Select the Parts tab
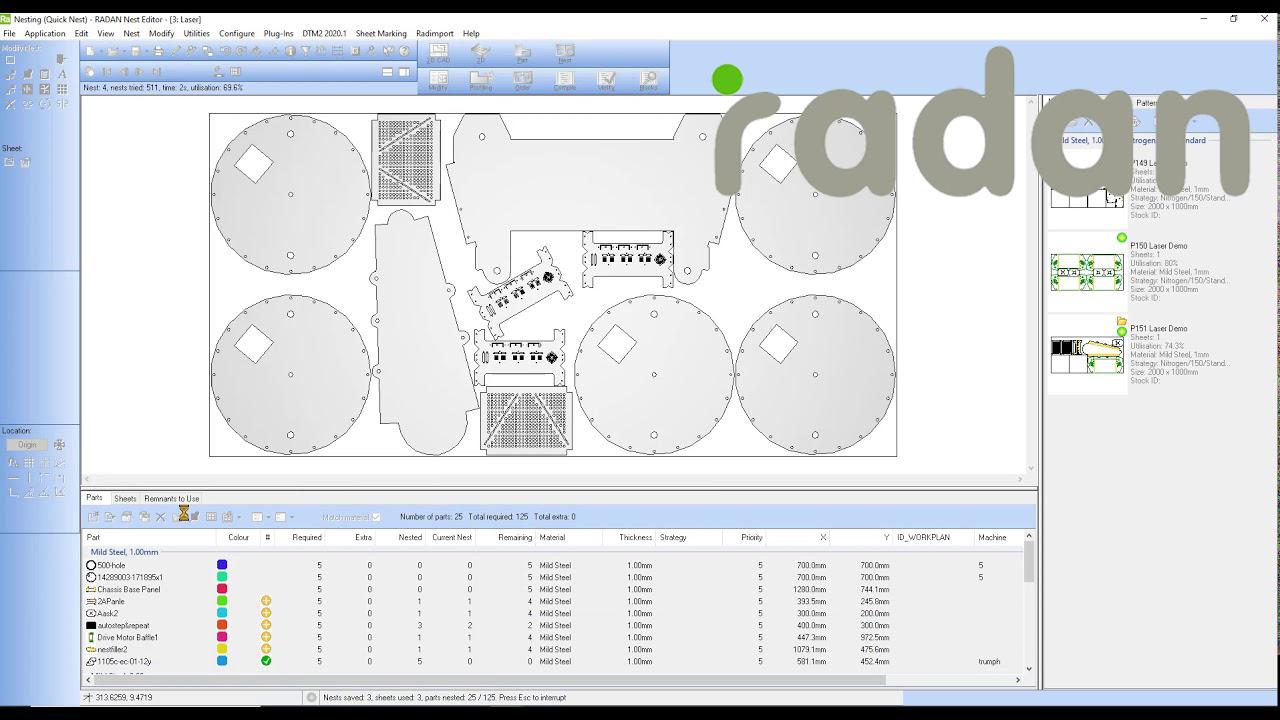Image resolution: width=1280 pixels, height=720 pixels. click(94, 498)
